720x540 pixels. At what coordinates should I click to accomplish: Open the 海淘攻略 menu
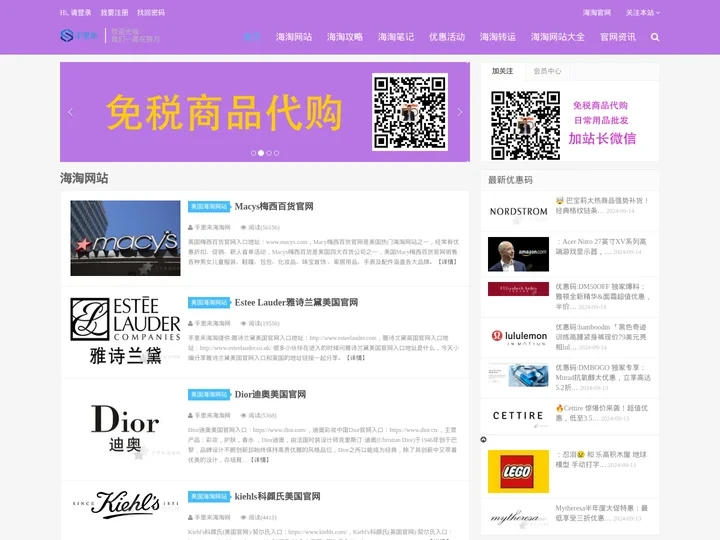pos(345,37)
